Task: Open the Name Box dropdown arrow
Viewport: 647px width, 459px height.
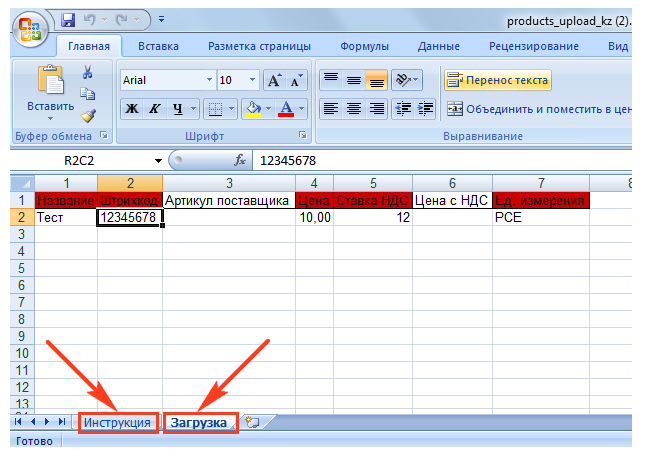Action: click(158, 160)
